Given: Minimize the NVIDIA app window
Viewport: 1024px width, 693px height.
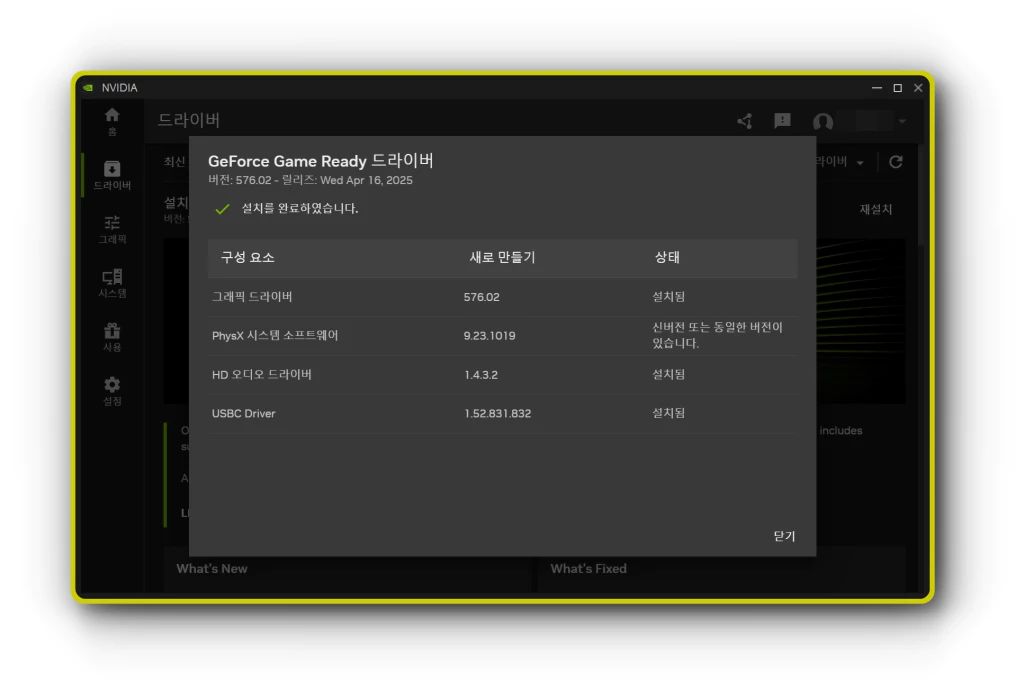Looking at the screenshot, I should click(x=876, y=88).
